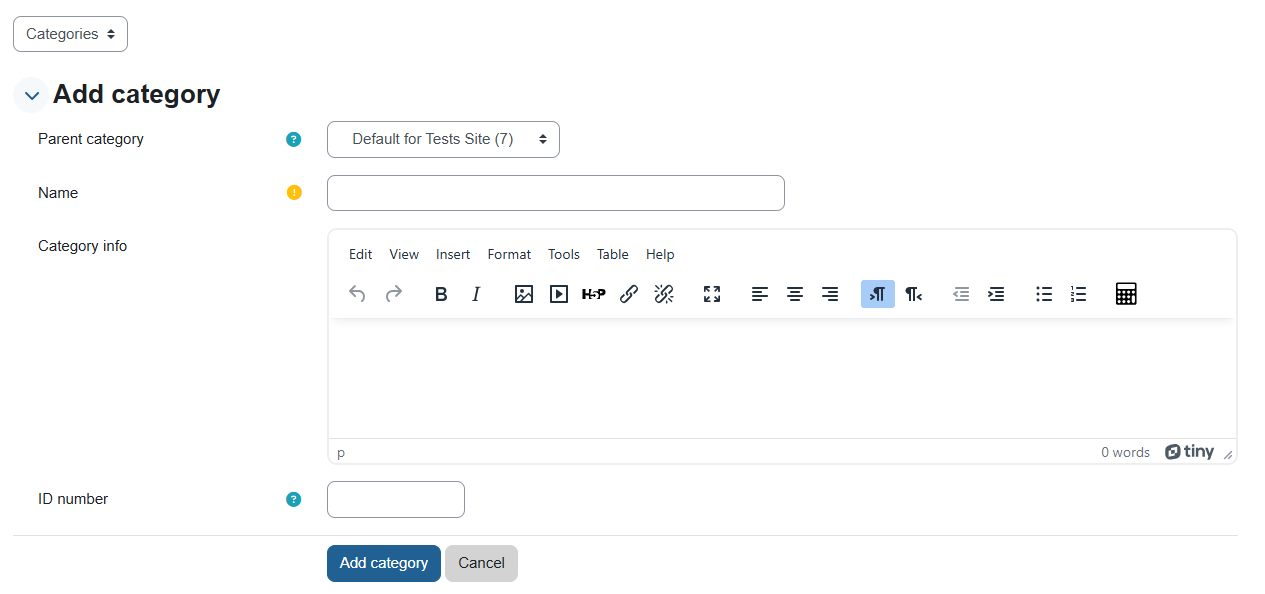Click inside the Category info text area

[782, 379]
